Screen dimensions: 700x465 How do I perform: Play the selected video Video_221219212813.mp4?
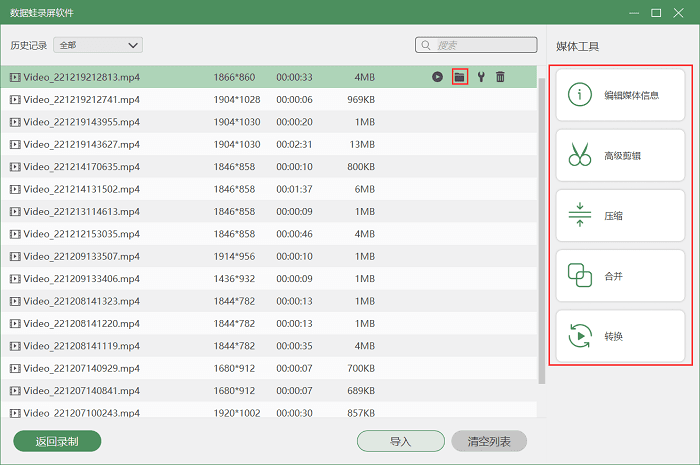438,77
